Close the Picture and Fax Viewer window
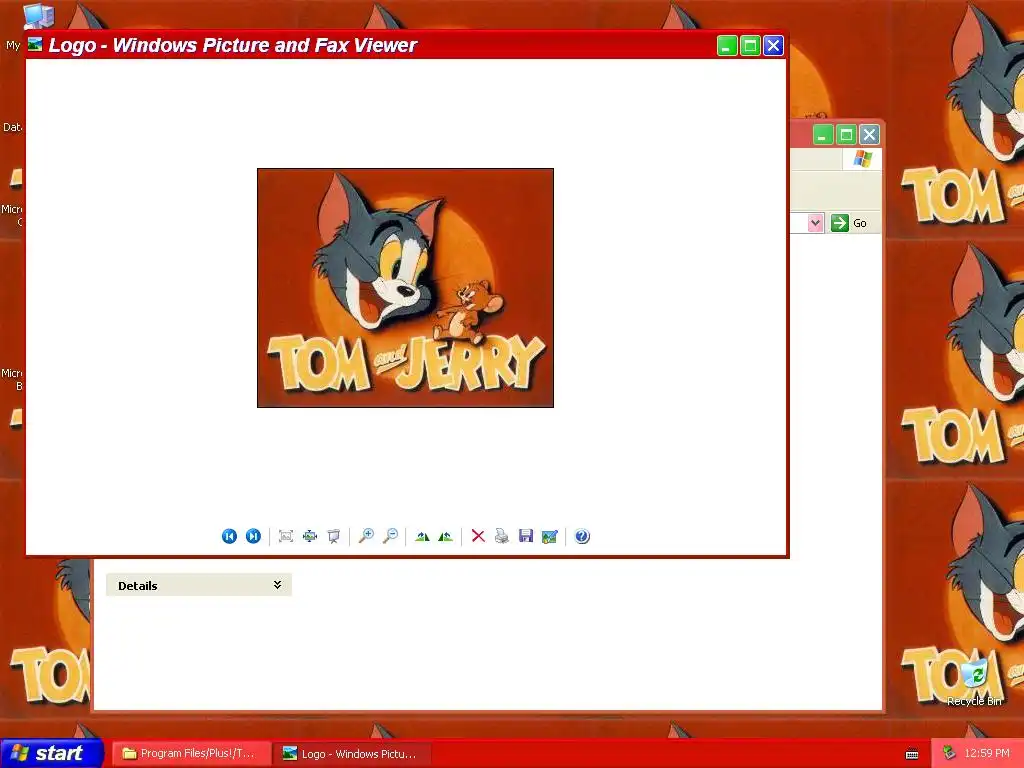 (774, 46)
